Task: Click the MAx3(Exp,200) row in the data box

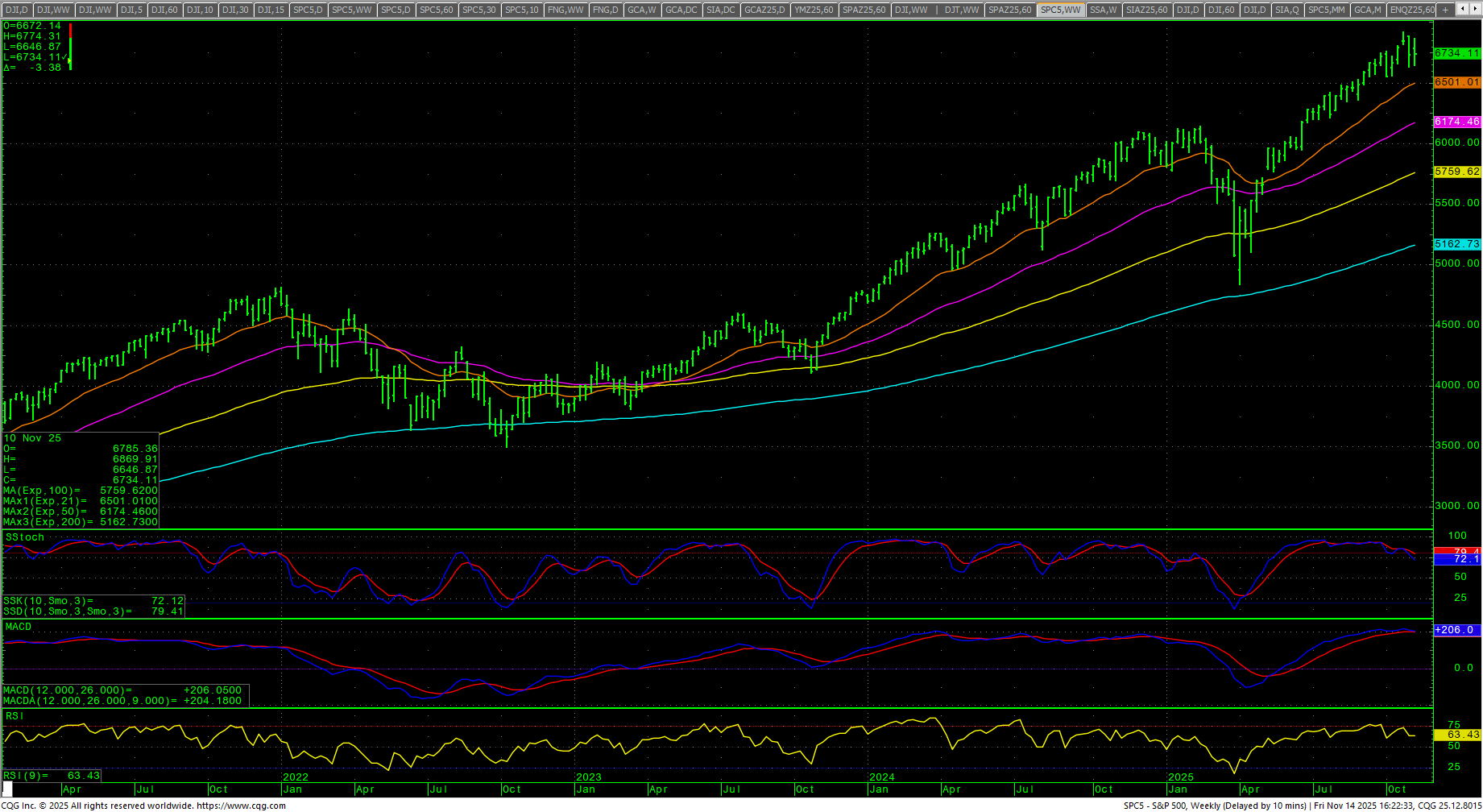Action: [81, 522]
